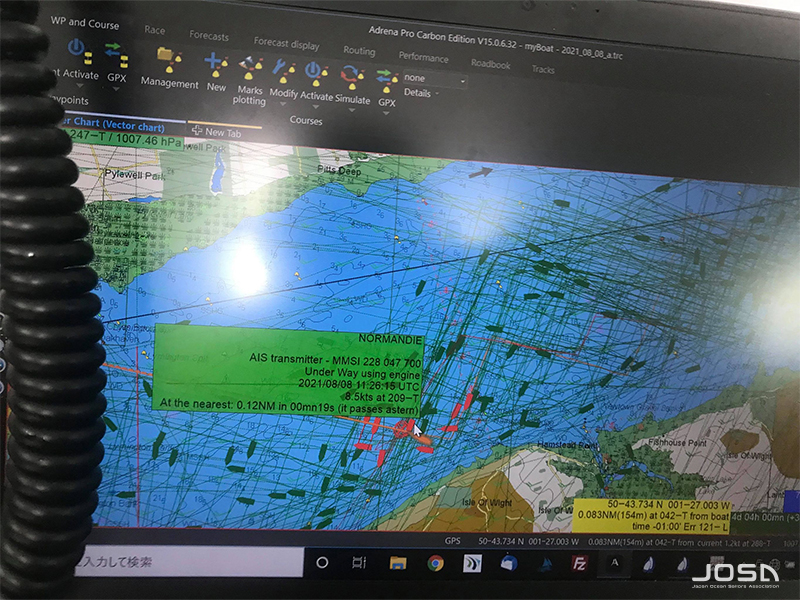Click '8.5kts at 209-T' in AIS tooltip

(x=382, y=397)
